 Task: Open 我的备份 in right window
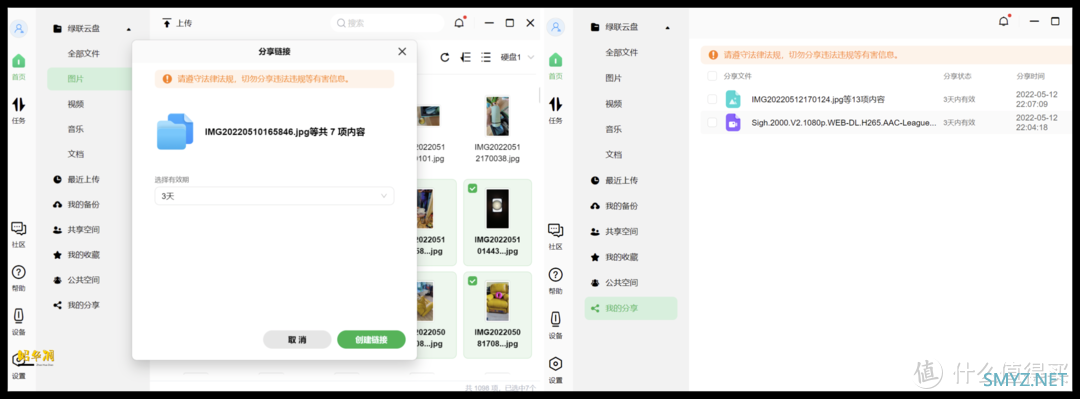tap(614, 206)
